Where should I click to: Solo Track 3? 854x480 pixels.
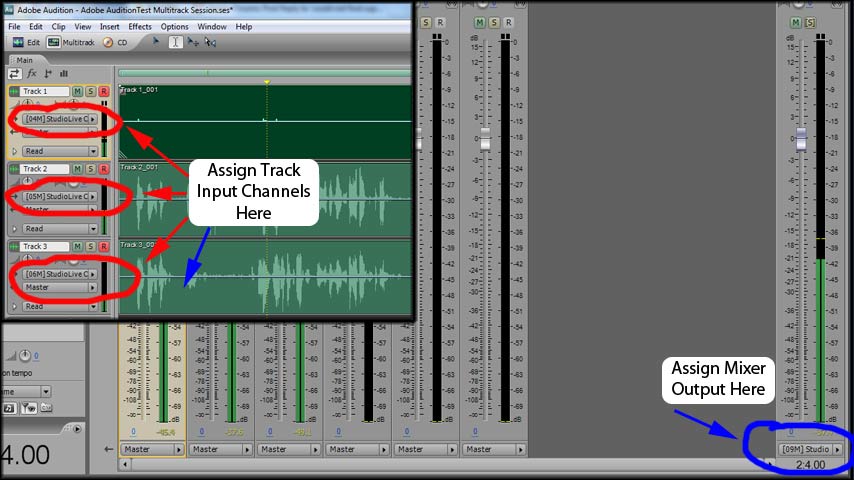90,246
